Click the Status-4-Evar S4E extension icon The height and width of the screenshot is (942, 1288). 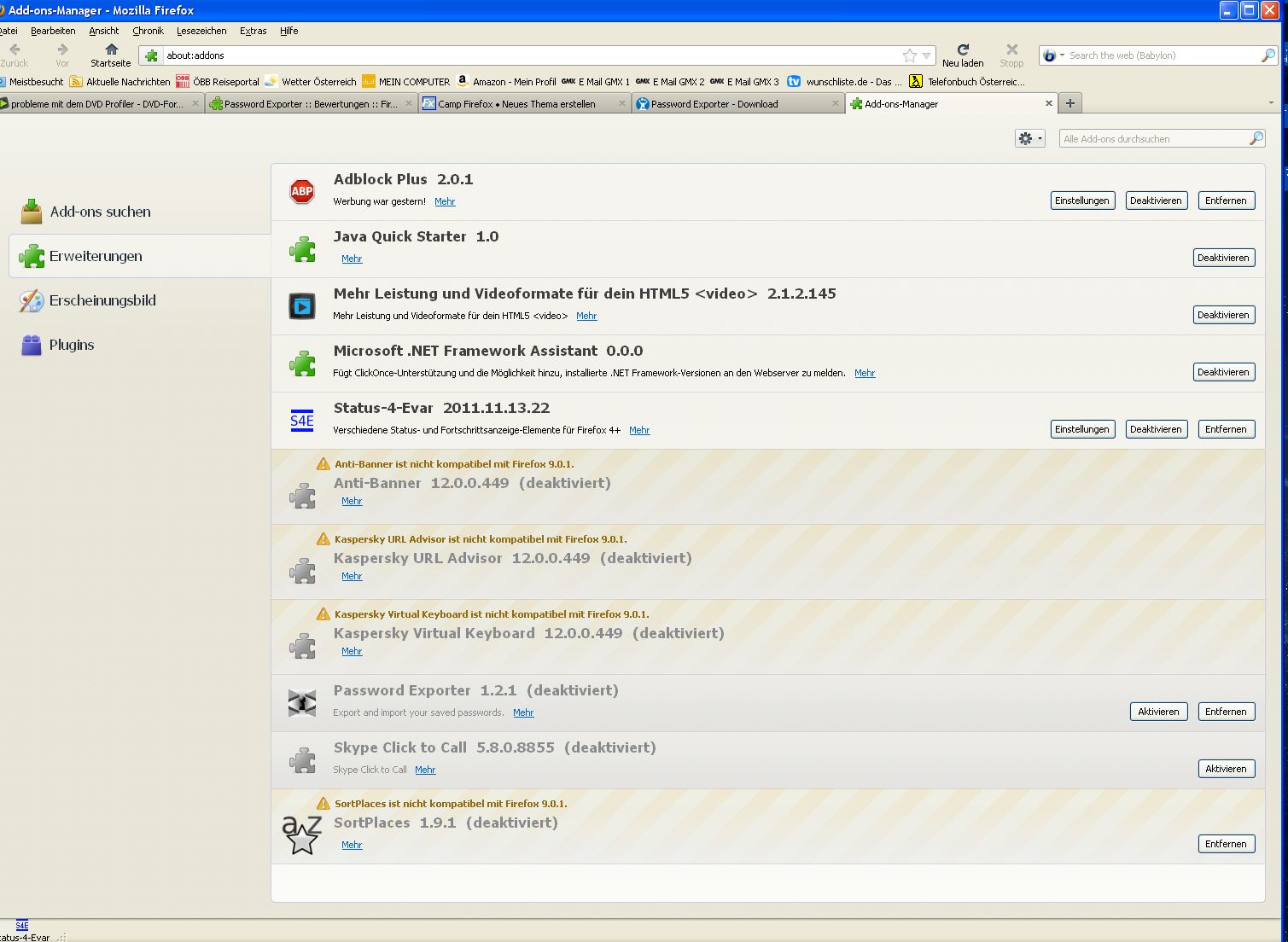click(x=302, y=420)
